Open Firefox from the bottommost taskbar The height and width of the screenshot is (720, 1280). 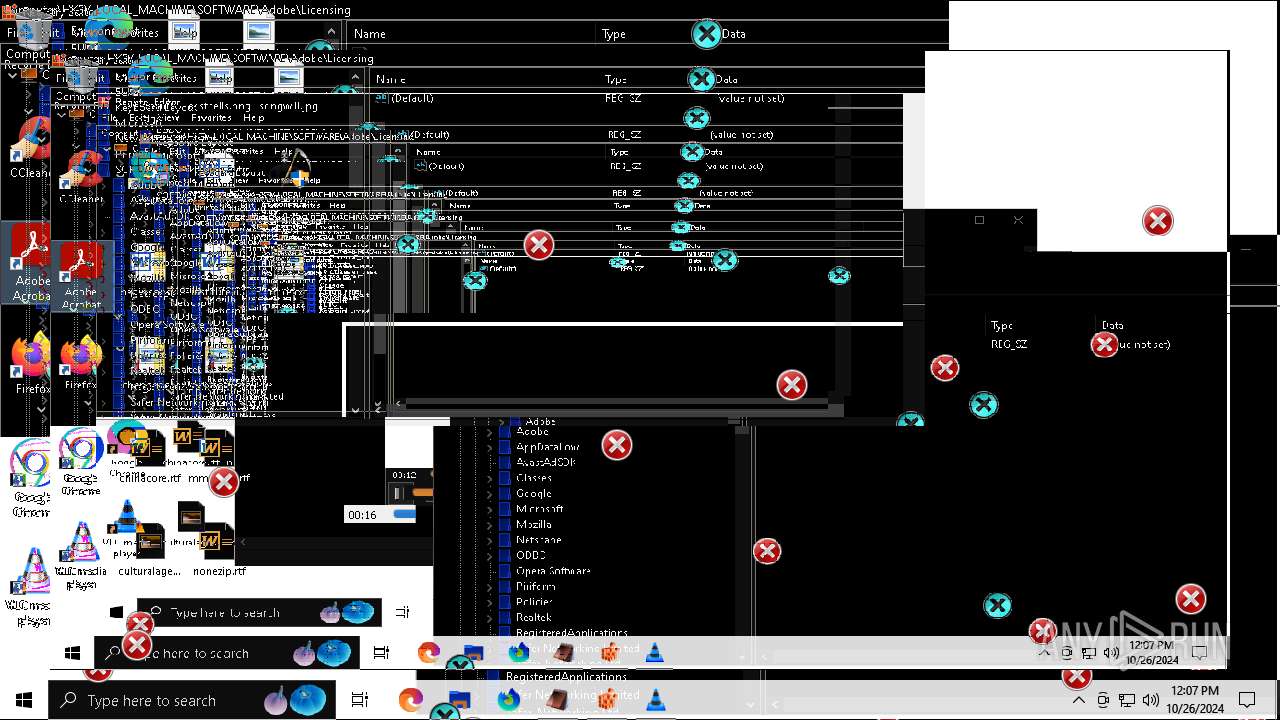point(508,698)
